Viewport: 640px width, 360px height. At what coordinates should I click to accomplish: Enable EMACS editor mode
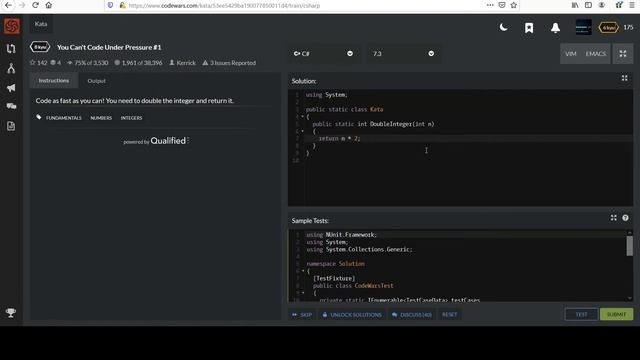click(x=596, y=54)
